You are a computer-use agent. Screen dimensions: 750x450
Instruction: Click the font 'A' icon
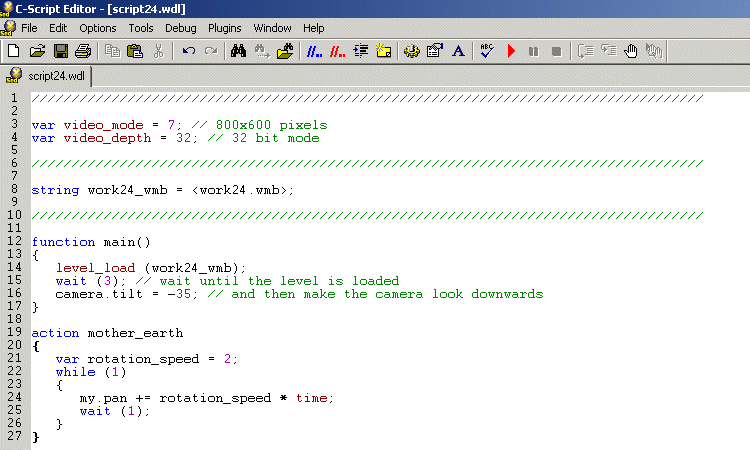[458, 51]
